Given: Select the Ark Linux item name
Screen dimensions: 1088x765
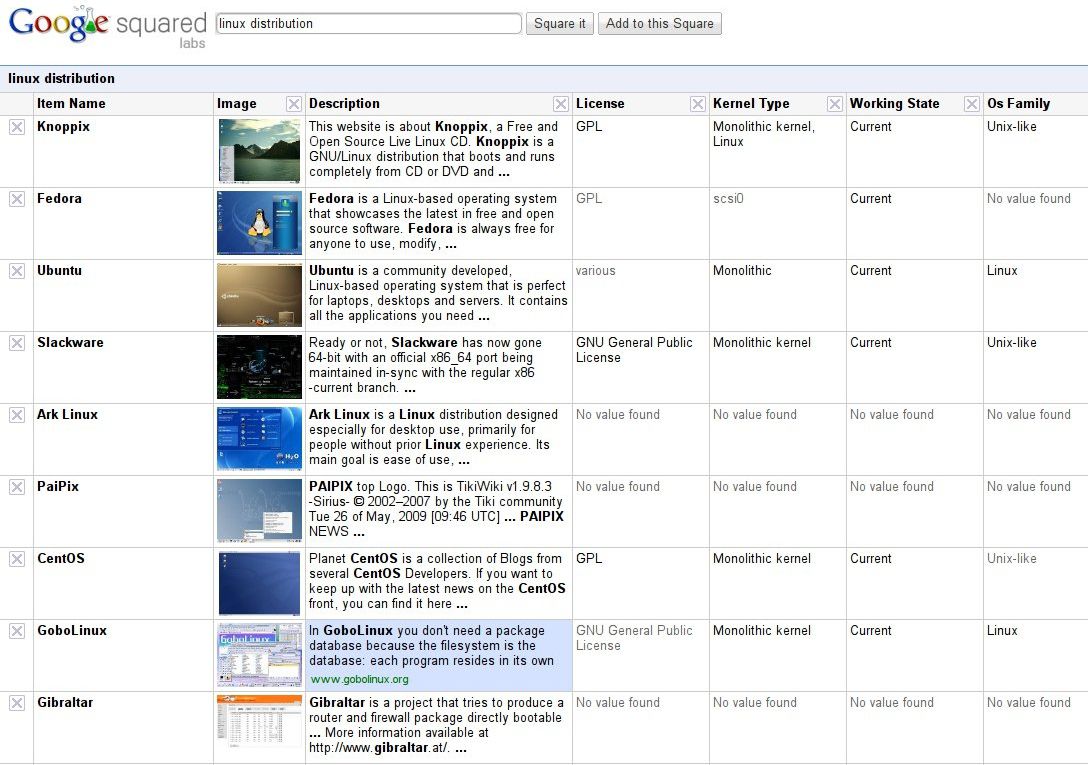Looking at the screenshot, I should tap(67, 414).
